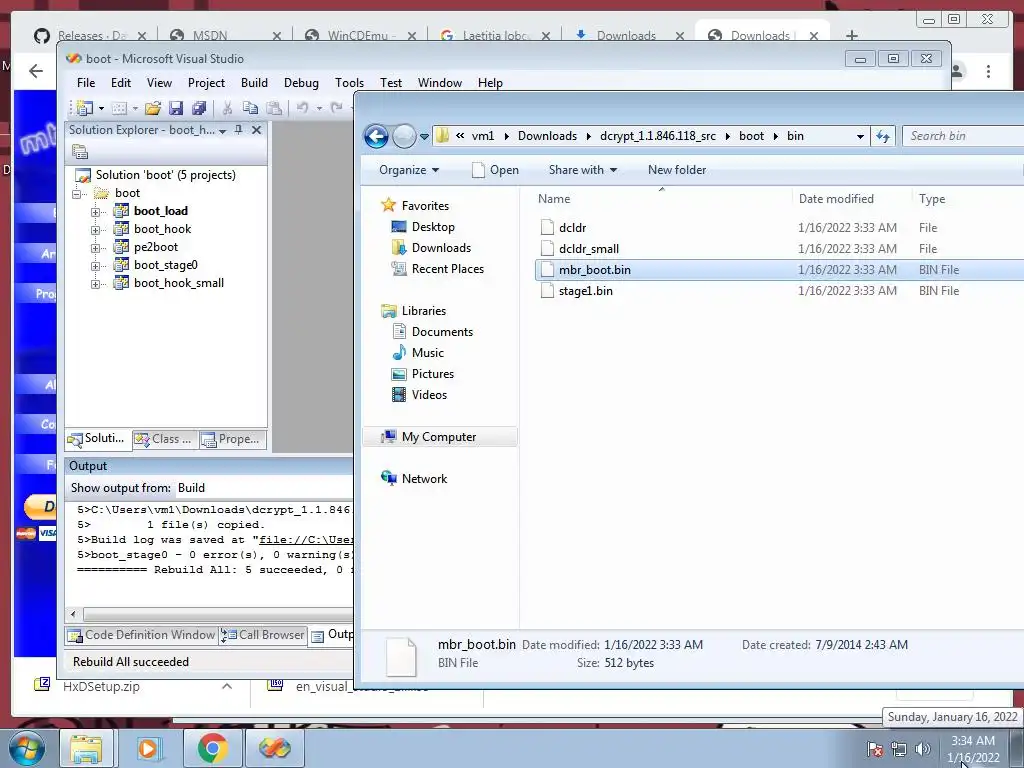1024x768 pixels.
Task: Open Downloads in Favorites sidebar
Action: pos(441,248)
